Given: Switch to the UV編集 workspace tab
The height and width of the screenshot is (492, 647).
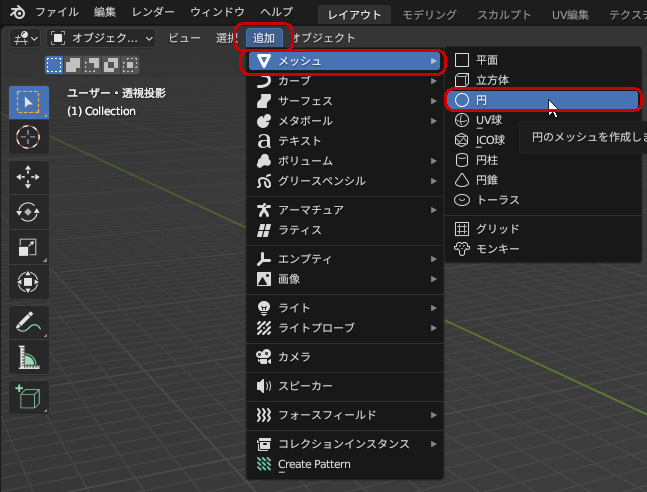Looking at the screenshot, I should click(570, 15).
